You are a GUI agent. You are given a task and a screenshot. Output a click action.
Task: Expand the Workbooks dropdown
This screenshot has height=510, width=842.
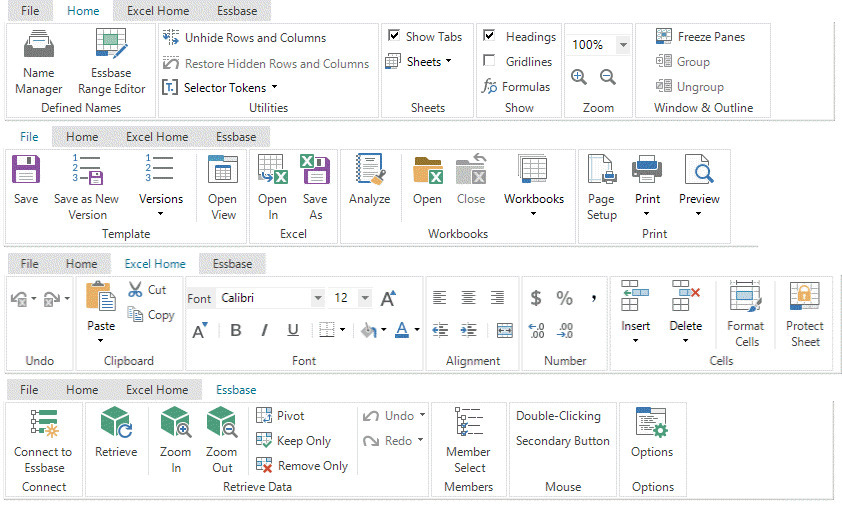click(533, 214)
